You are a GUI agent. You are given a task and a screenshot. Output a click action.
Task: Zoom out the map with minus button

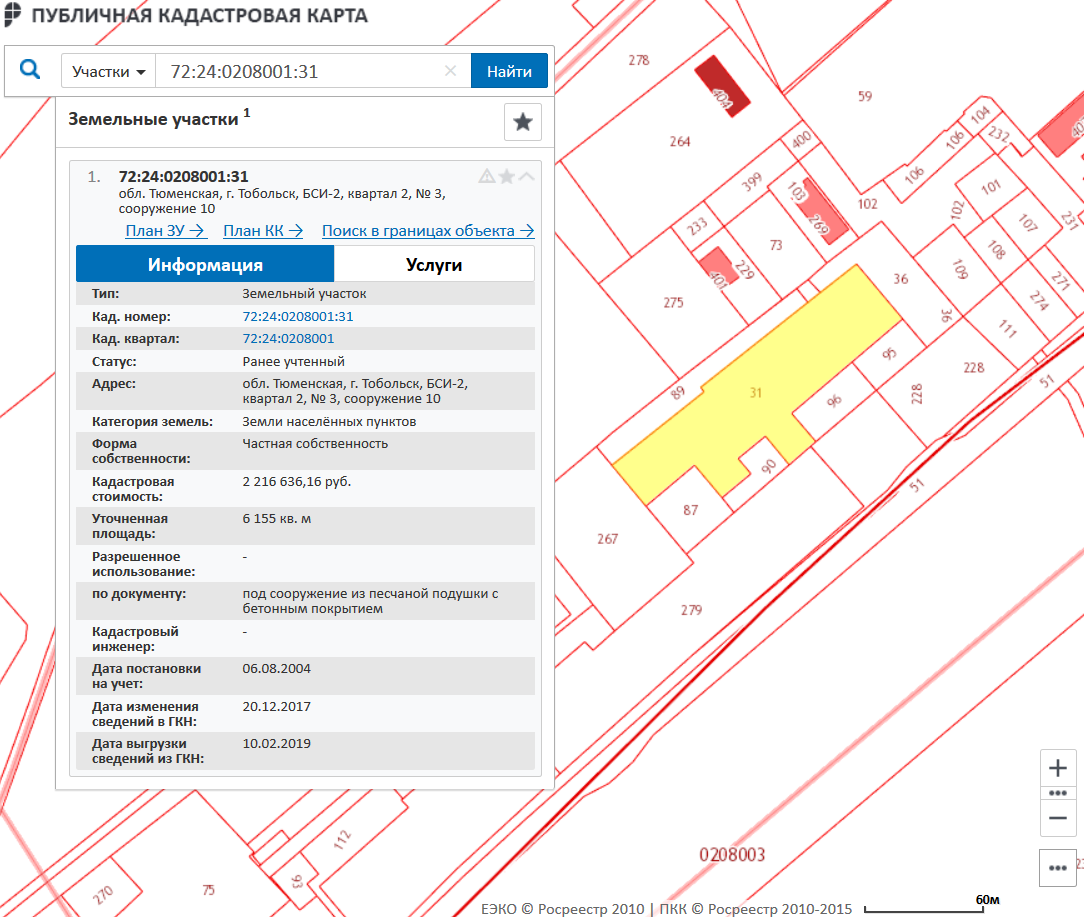point(1058,817)
